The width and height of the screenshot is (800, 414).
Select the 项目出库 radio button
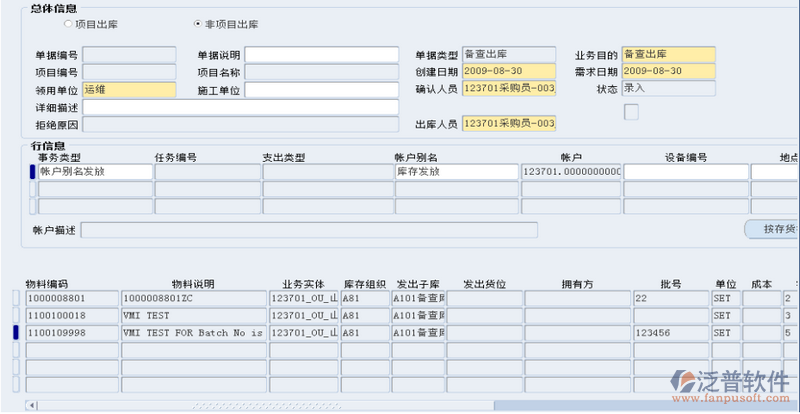point(68,24)
